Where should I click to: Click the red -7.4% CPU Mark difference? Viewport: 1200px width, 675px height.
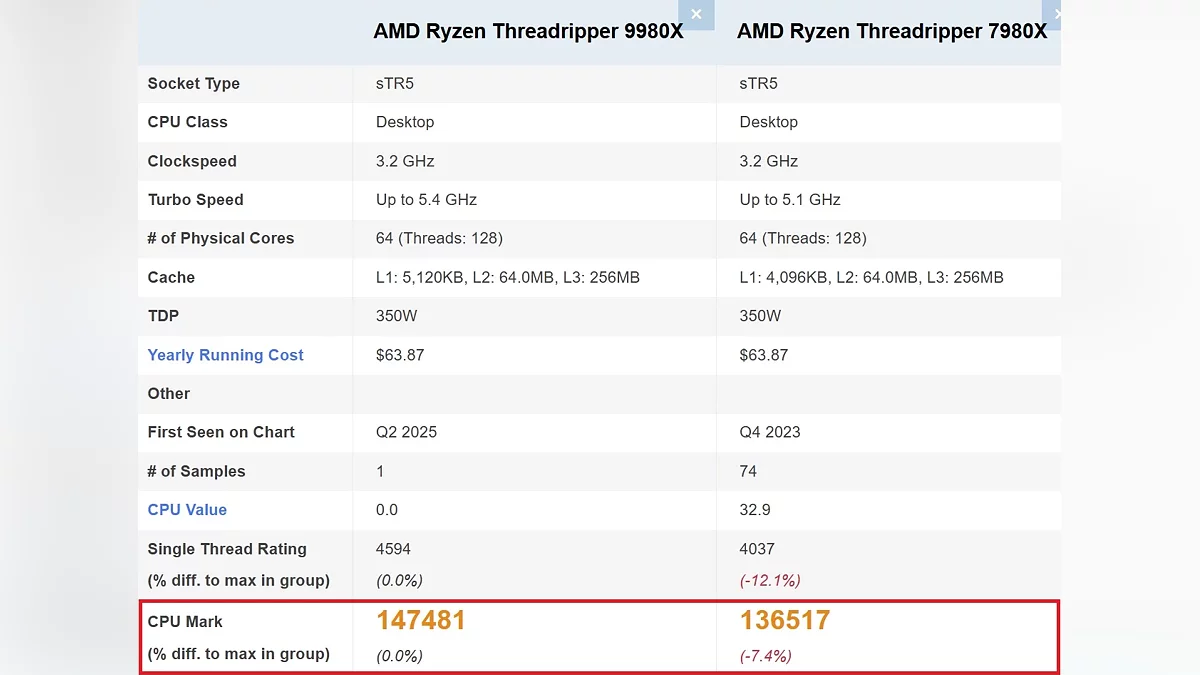765,656
